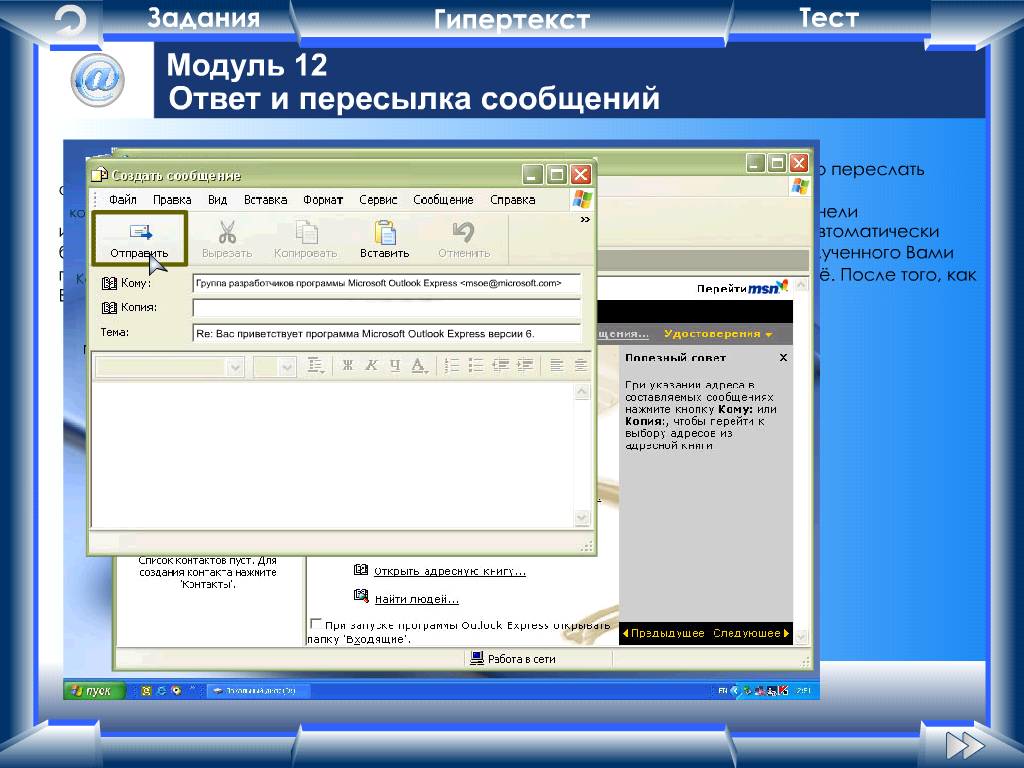Click the Кому recipient field
The width and height of the screenshot is (1024, 768).
(387, 283)
